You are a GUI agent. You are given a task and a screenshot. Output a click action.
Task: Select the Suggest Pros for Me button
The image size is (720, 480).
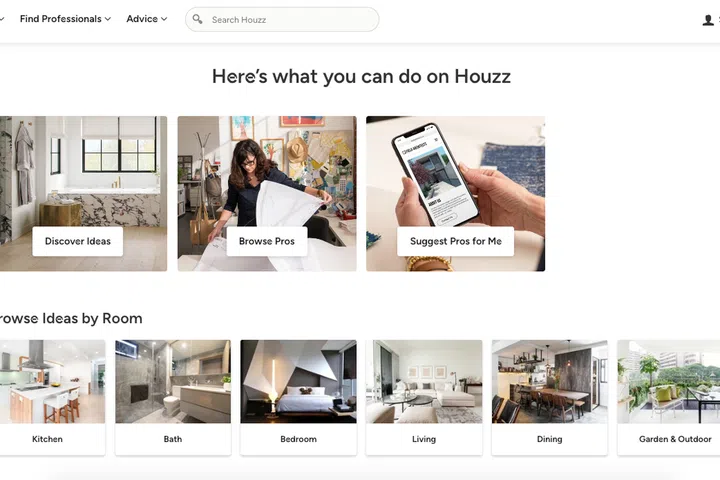[456, 241]
